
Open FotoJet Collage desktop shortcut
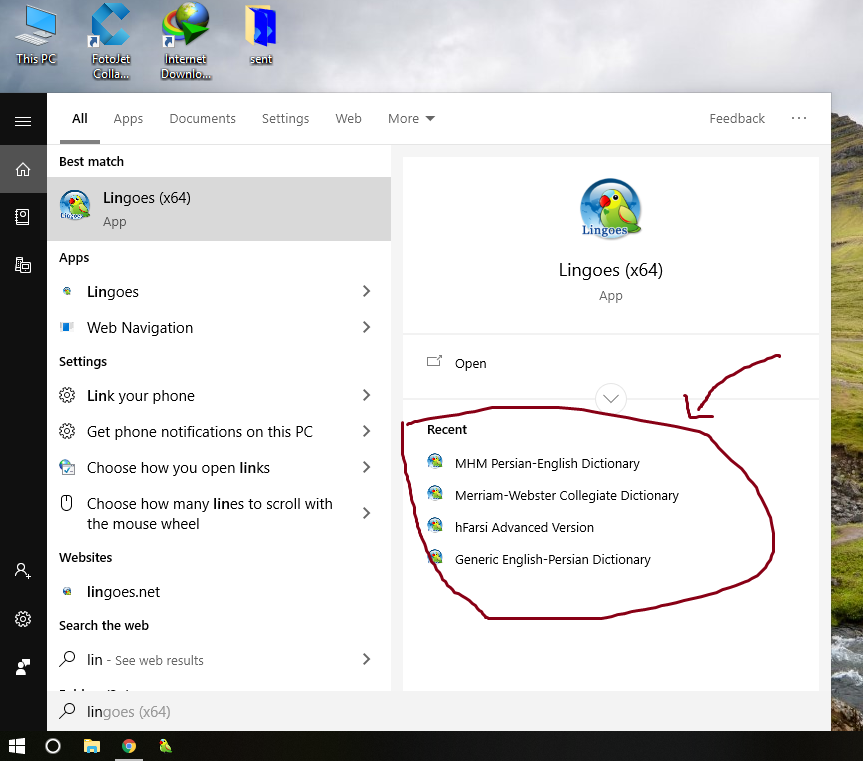pos(111,41)
